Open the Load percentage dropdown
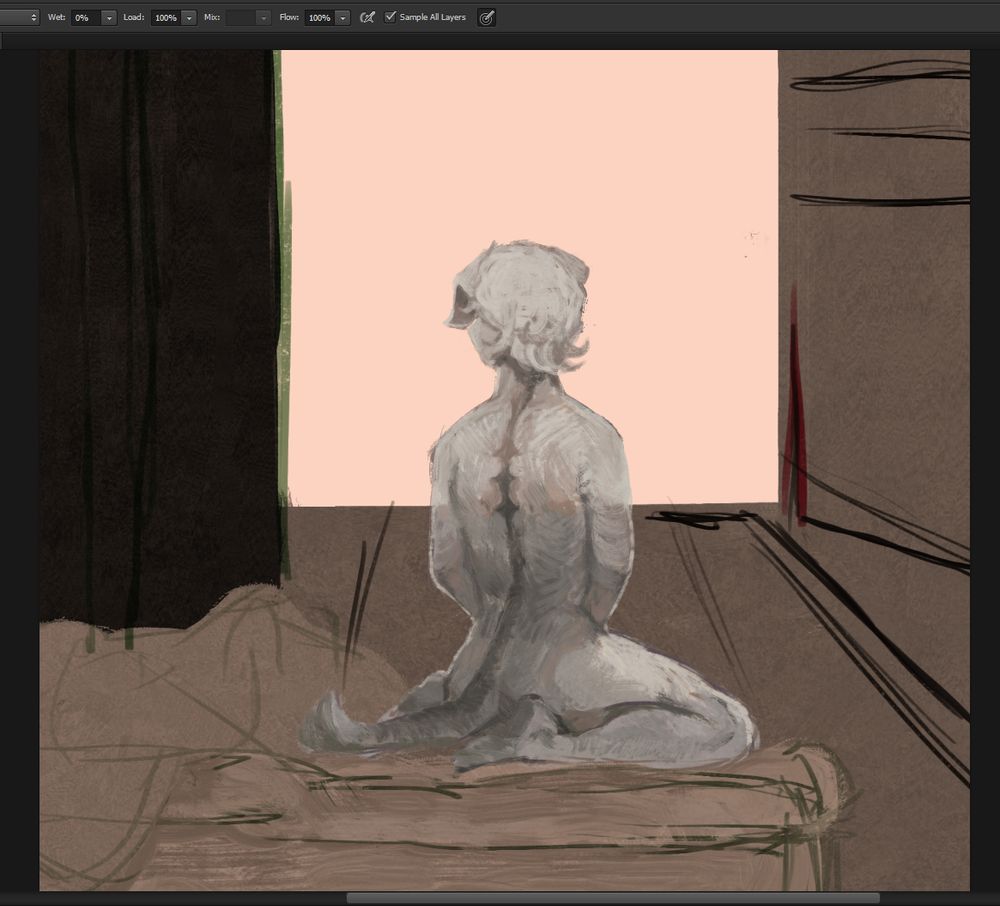 (188, 17)
